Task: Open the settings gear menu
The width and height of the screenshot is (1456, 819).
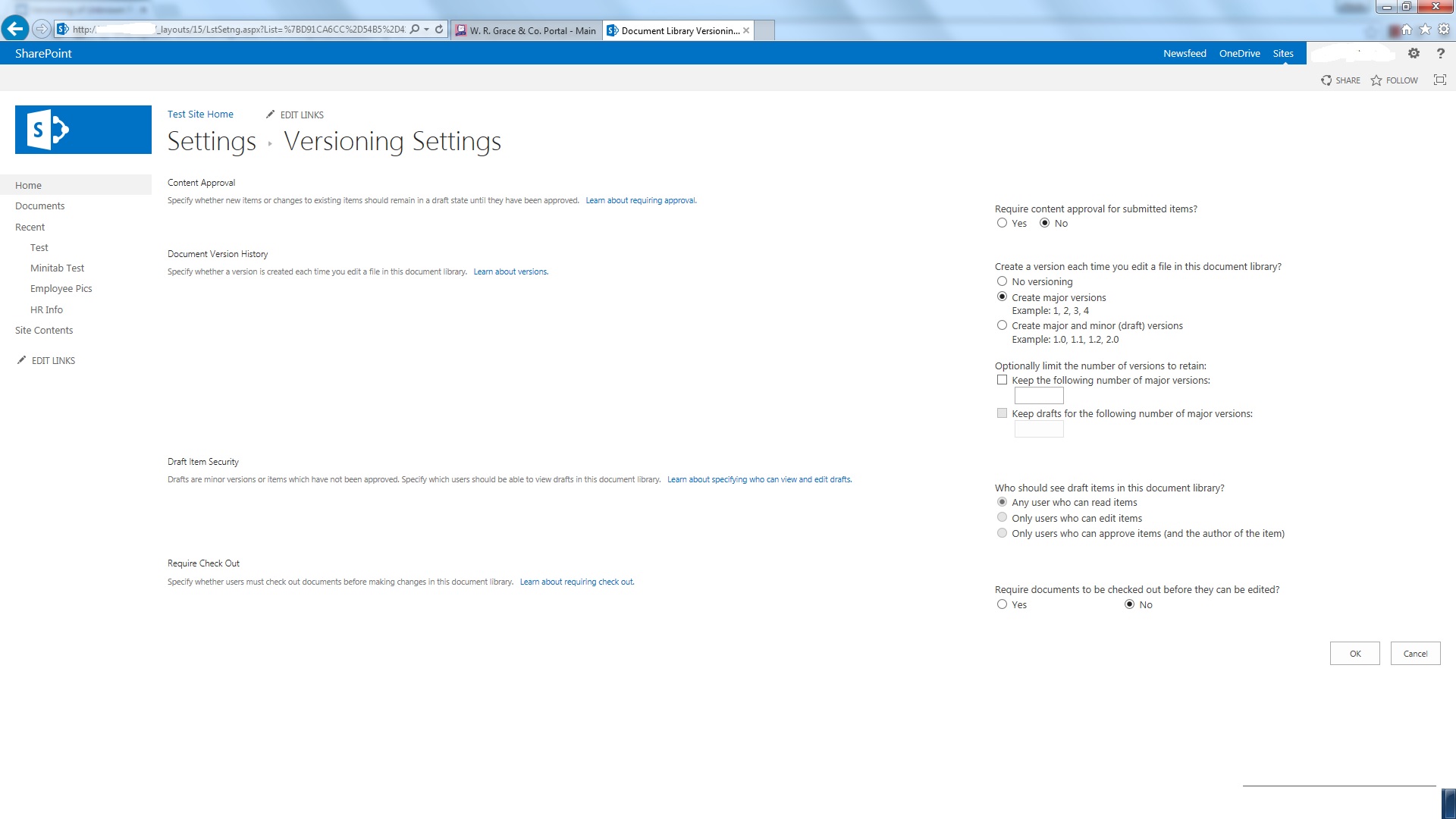Action: pos(1414,53)
